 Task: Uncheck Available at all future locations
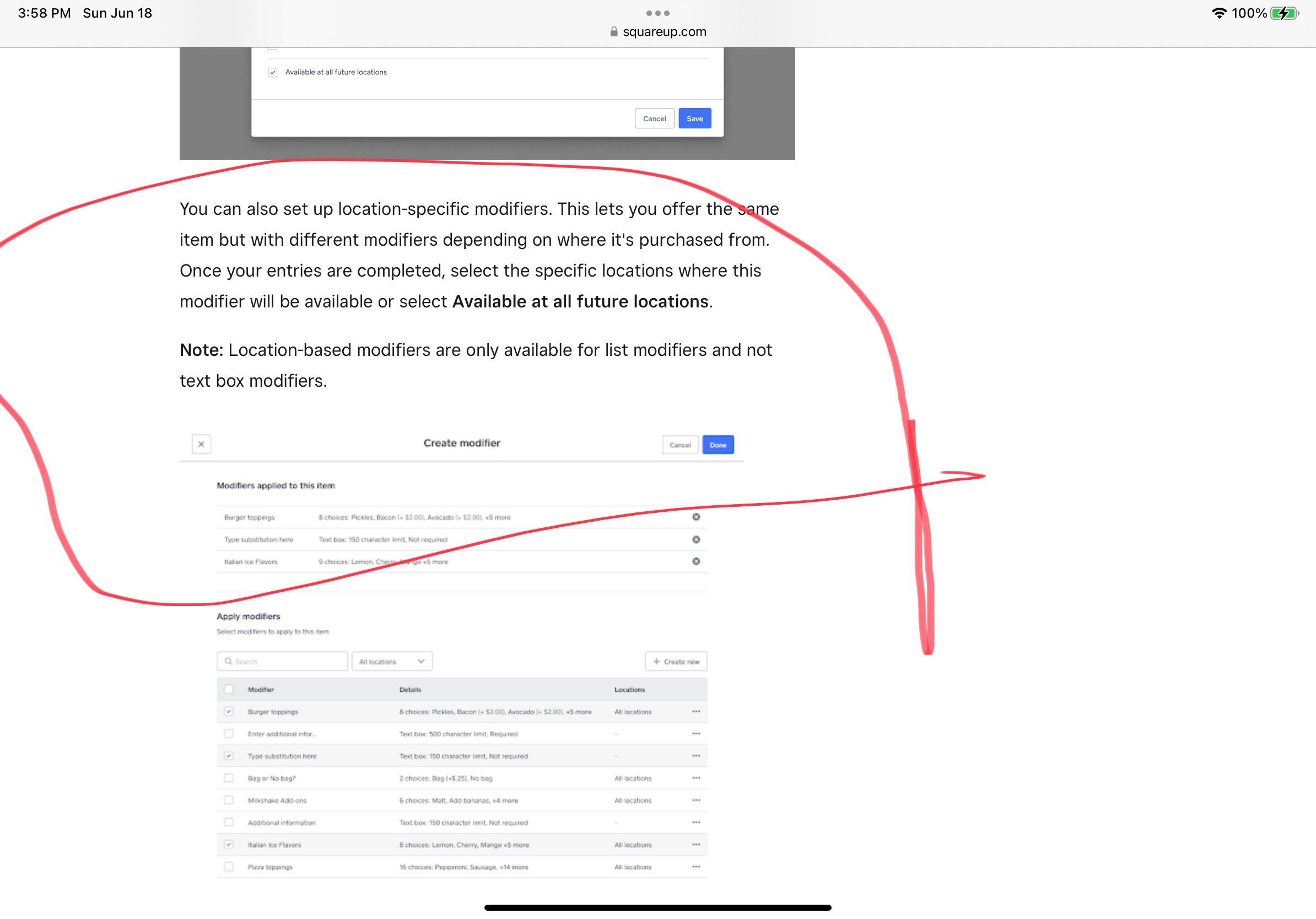click(x=273, y=73)
